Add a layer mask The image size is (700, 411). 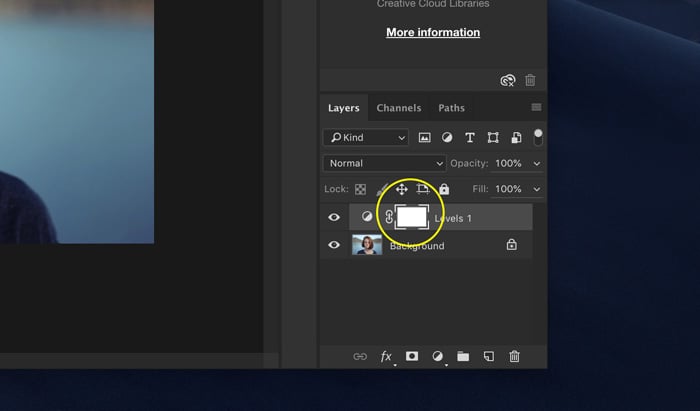coord(412,356)
